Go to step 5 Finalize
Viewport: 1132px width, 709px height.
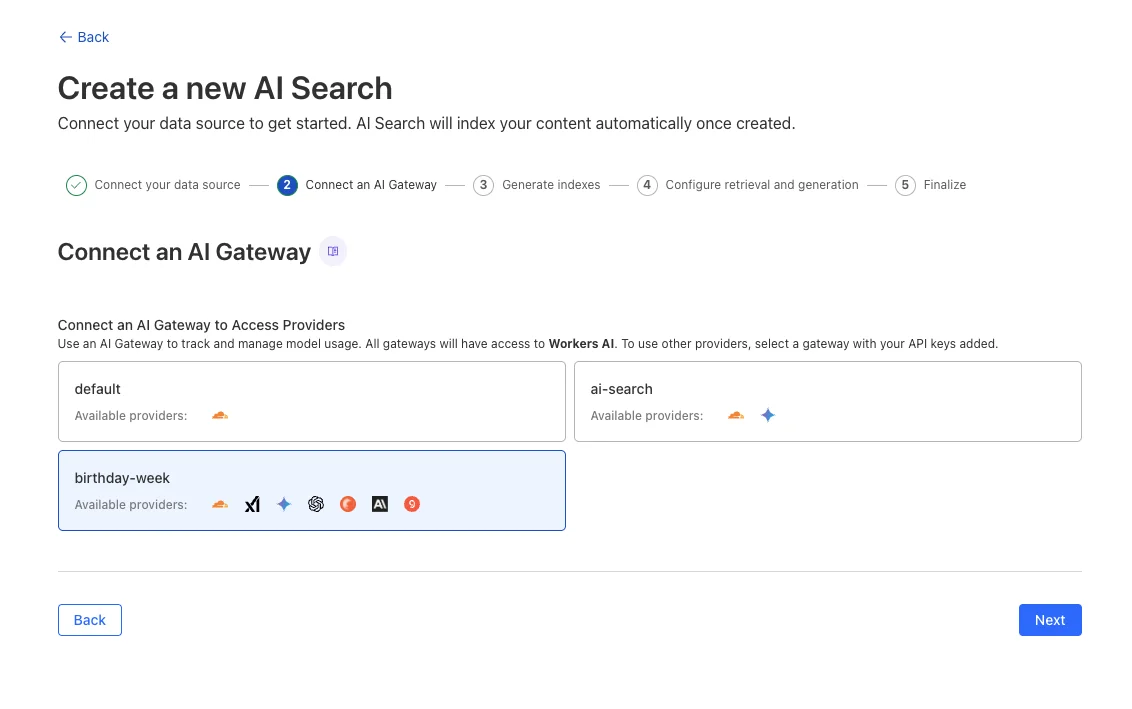point(931,186)
